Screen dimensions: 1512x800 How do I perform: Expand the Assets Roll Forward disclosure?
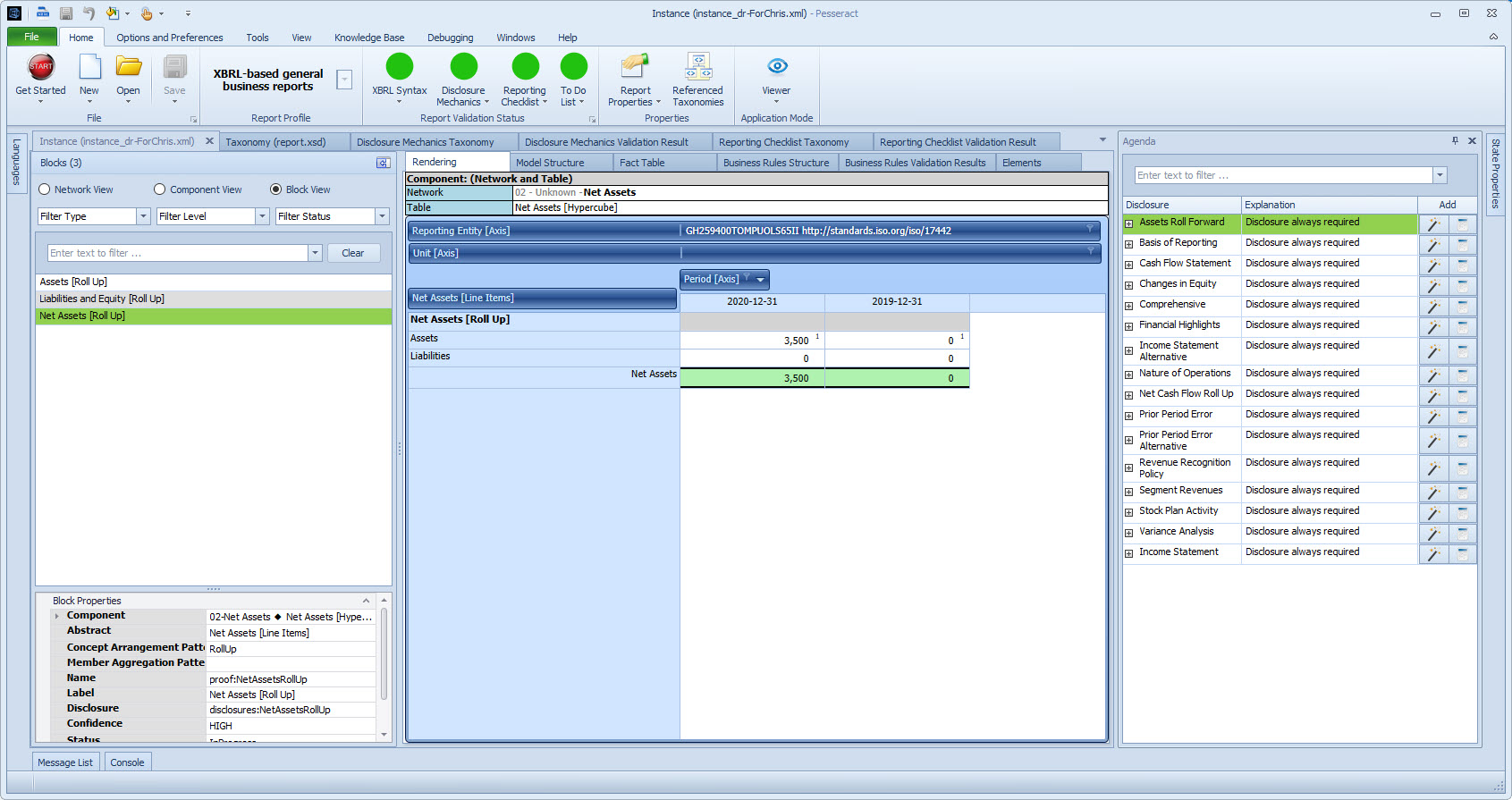point(1129,223)
